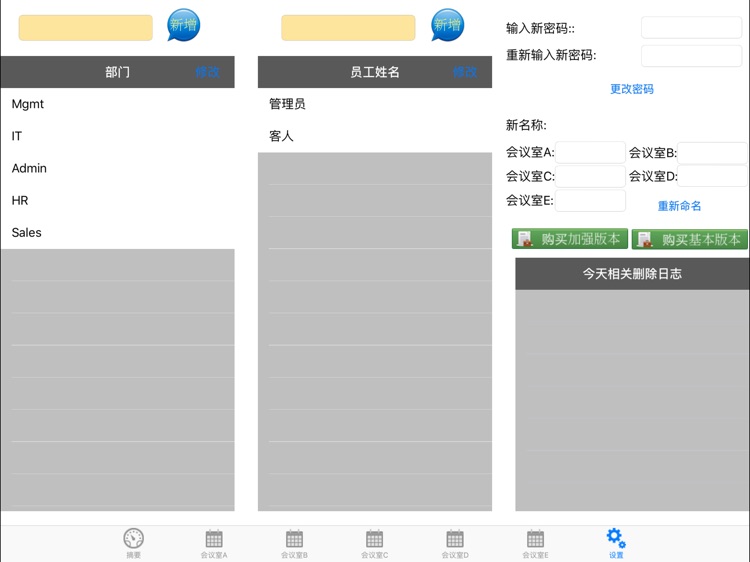Click the 会议室B new name field

point(712,153)
